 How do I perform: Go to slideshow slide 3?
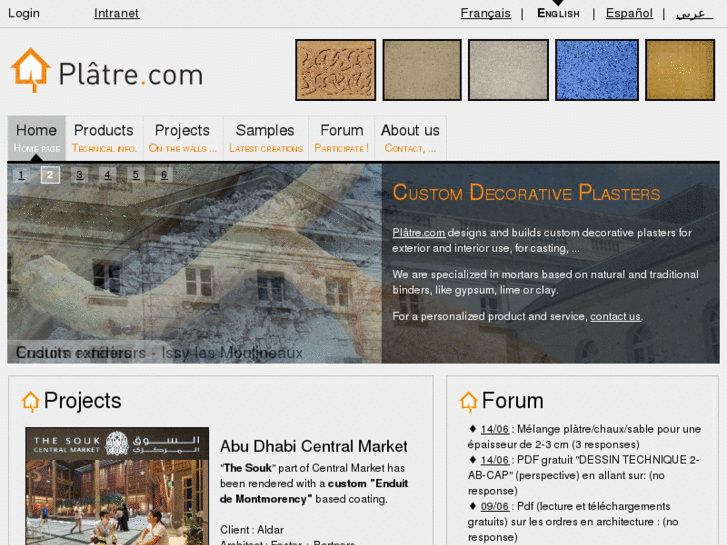(80, 175)
